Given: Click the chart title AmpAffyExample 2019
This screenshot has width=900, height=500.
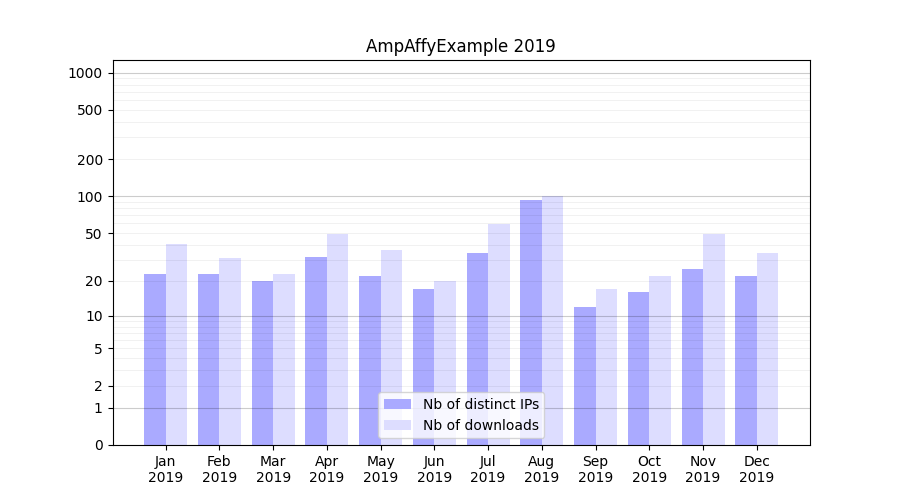Looking at the screenshot, I should 460,46.
